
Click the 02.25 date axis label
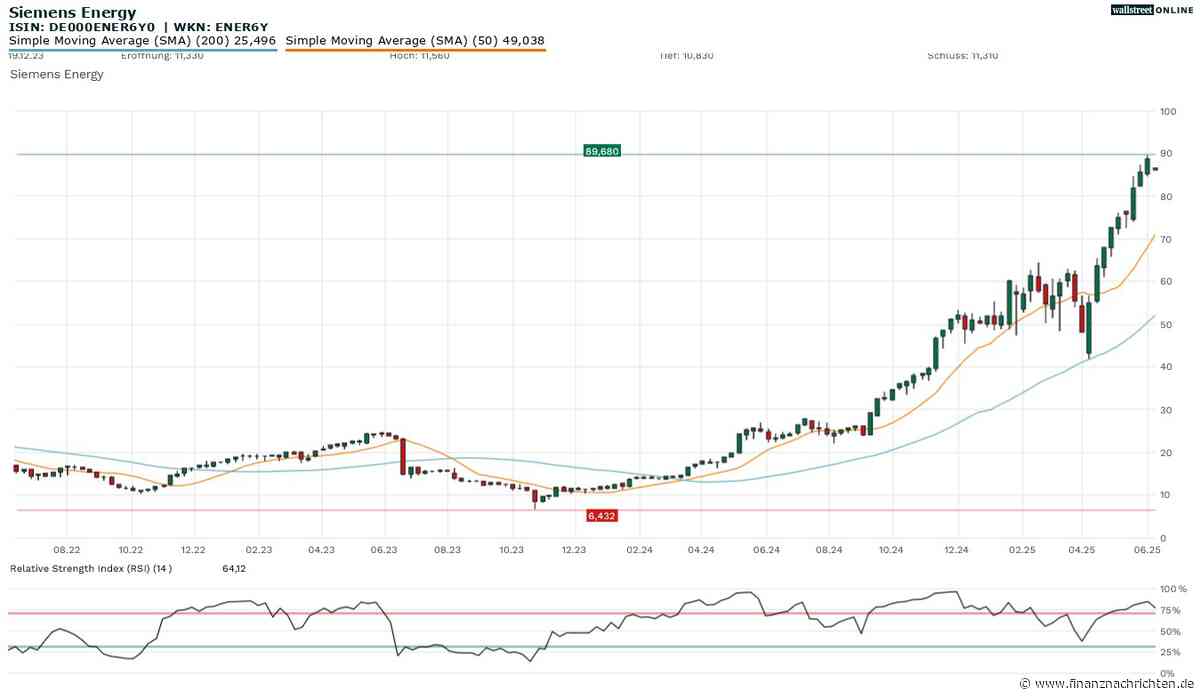(1022, 550)
